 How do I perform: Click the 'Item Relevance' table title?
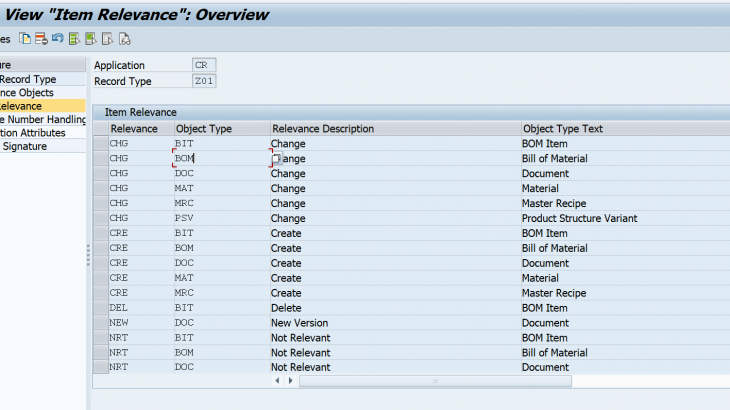140,112
